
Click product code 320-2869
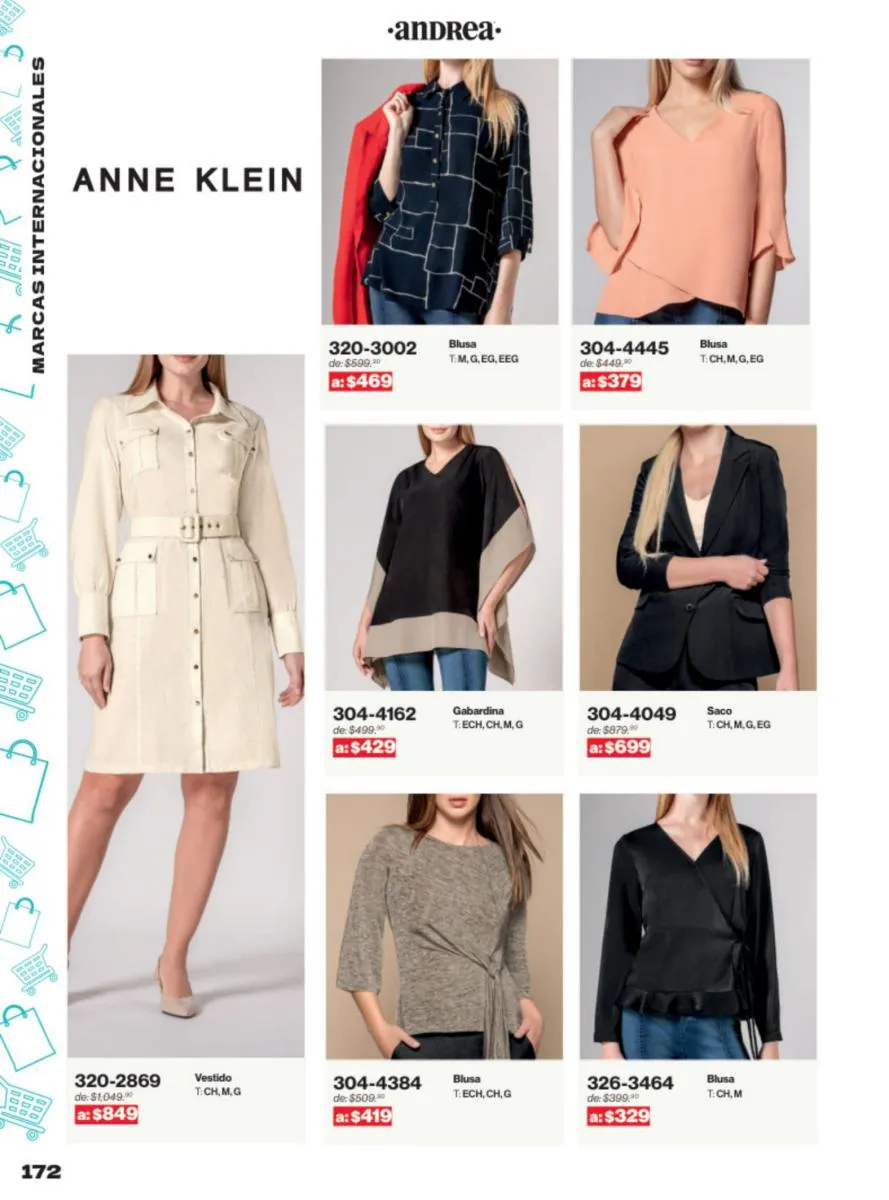pos(117,1081)
